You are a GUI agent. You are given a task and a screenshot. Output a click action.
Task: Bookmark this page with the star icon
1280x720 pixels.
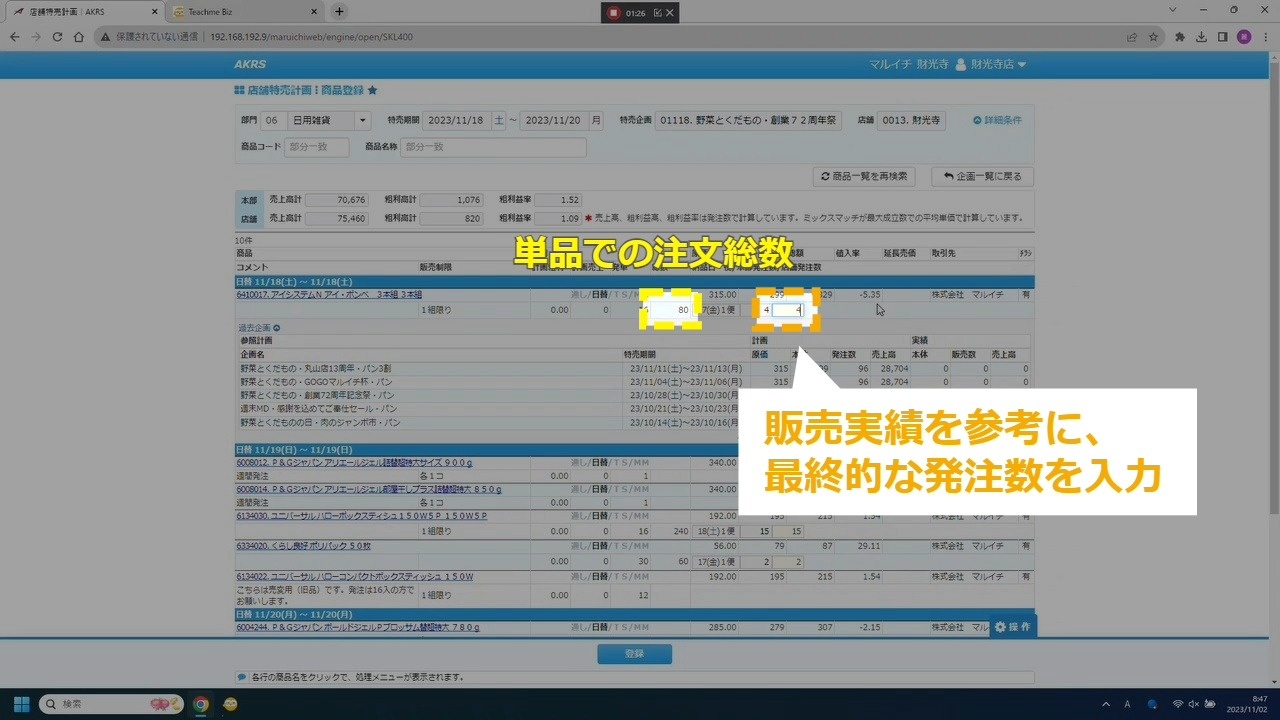[x=1153, y=37]
